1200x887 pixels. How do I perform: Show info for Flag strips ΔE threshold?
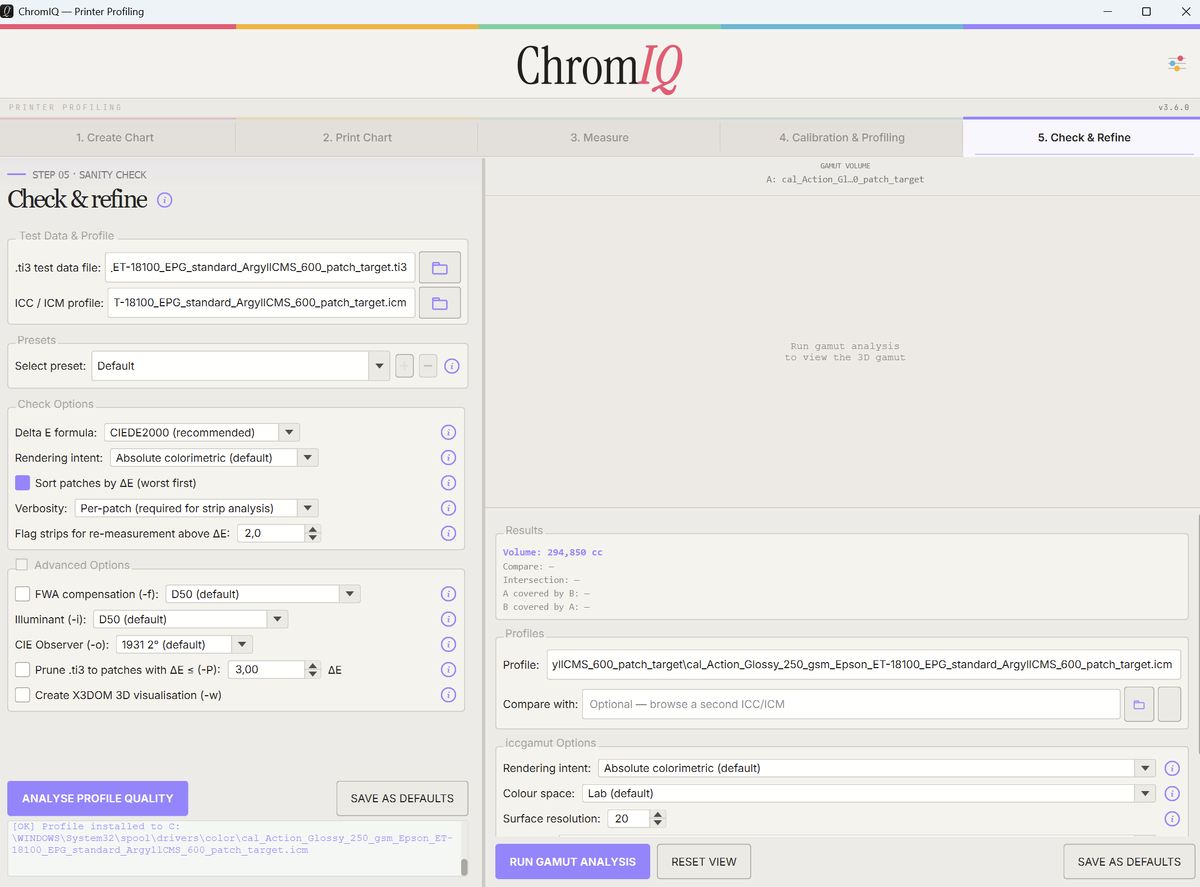pyautogui.click(x=448, y=533)
